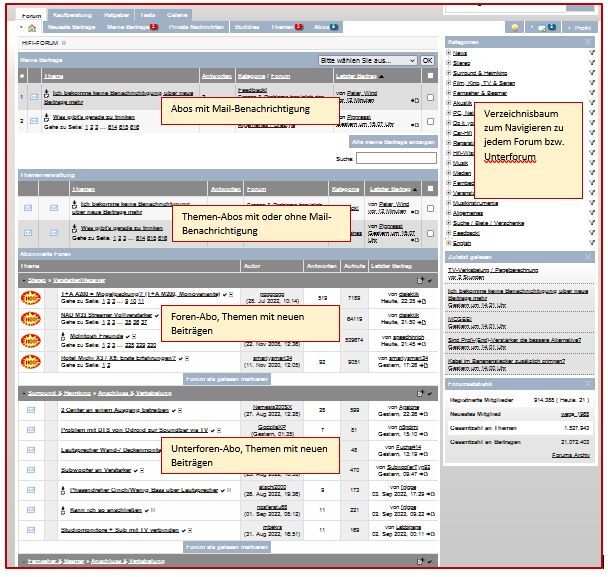Click the first envelope icon in Themenverwaltung's top row
This screenshot has width=608, height=577.
click(28, 208)
